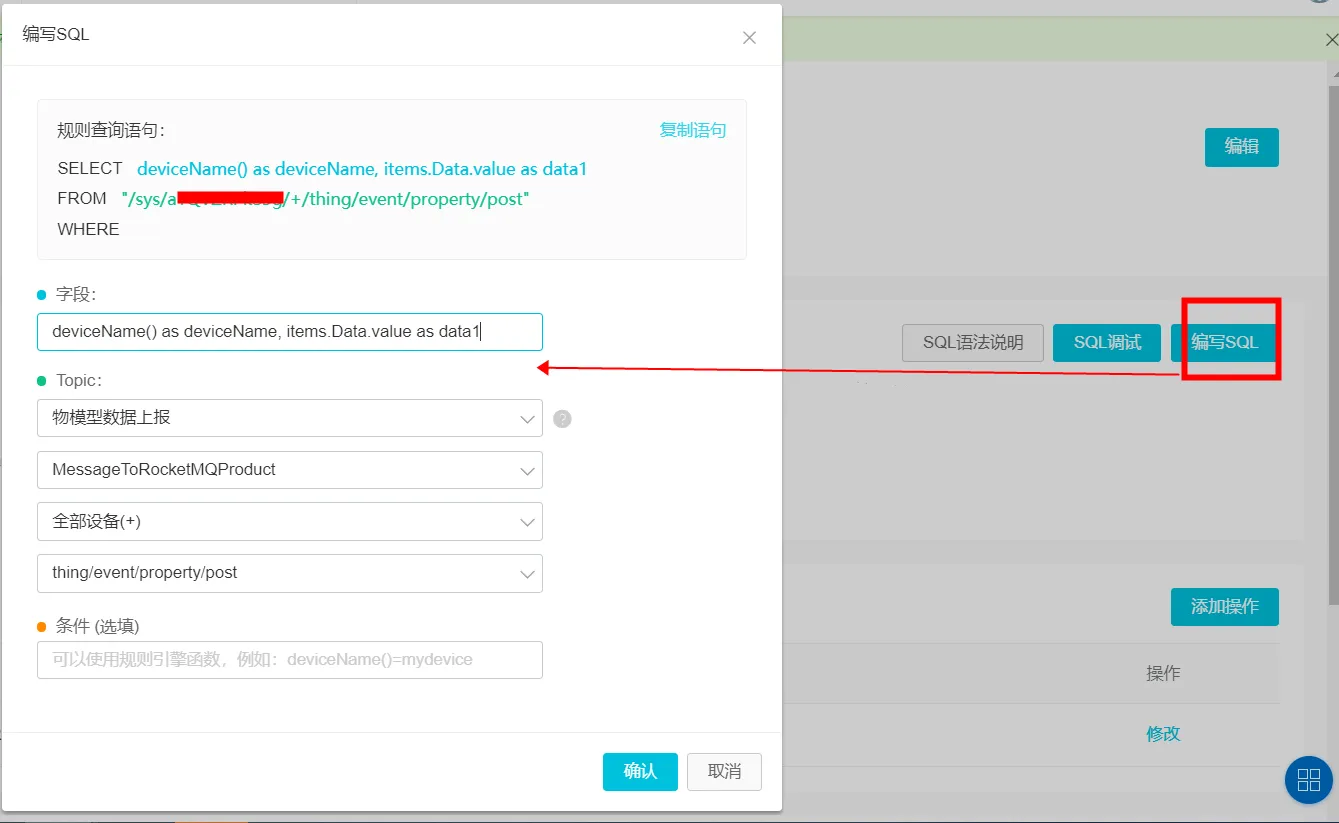Click the 操作 column header
Image resolution: width=1339 pixels, height=823 pixels.
(1163, 674)
